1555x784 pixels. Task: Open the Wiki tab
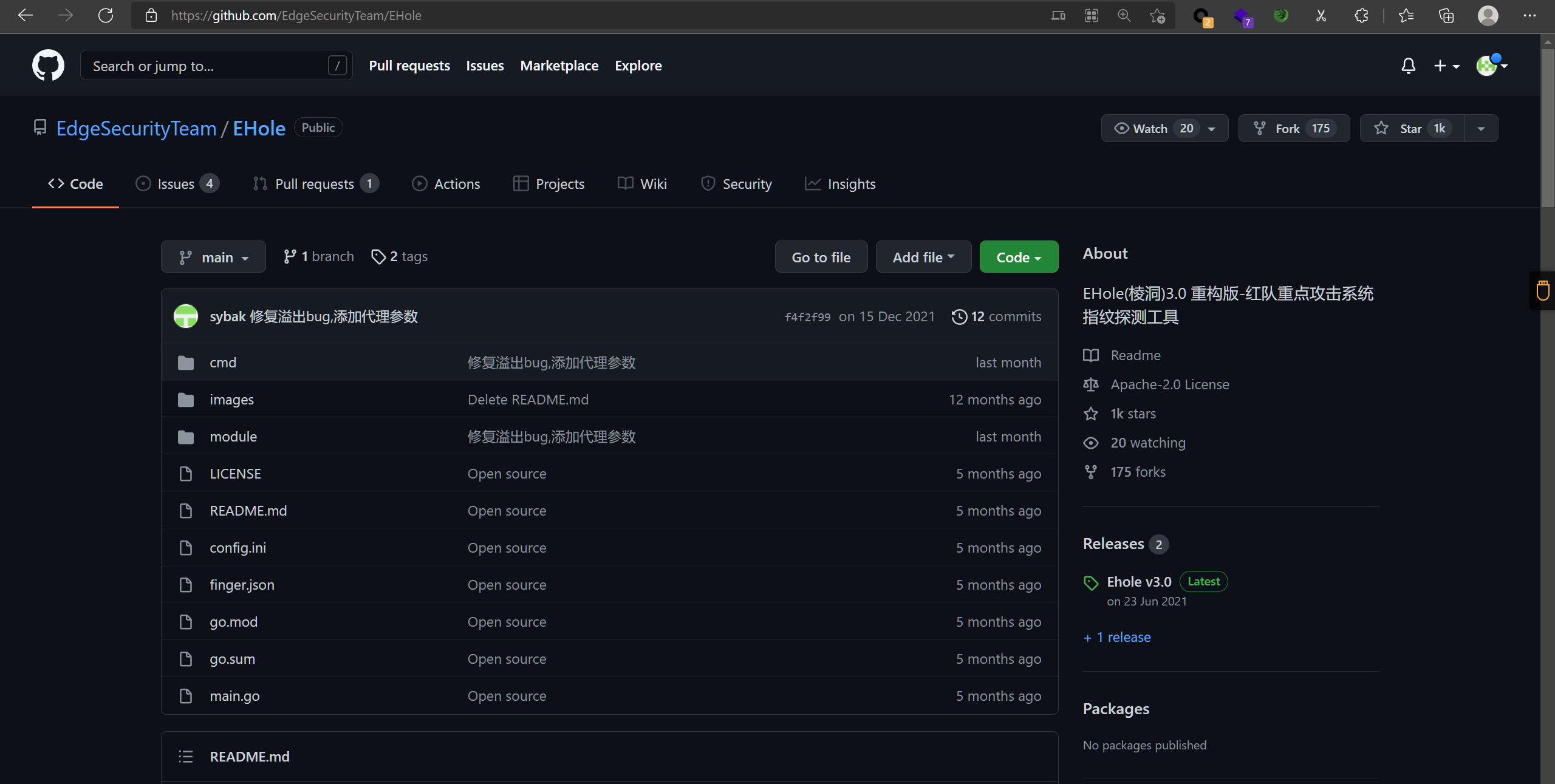[642, 183]
